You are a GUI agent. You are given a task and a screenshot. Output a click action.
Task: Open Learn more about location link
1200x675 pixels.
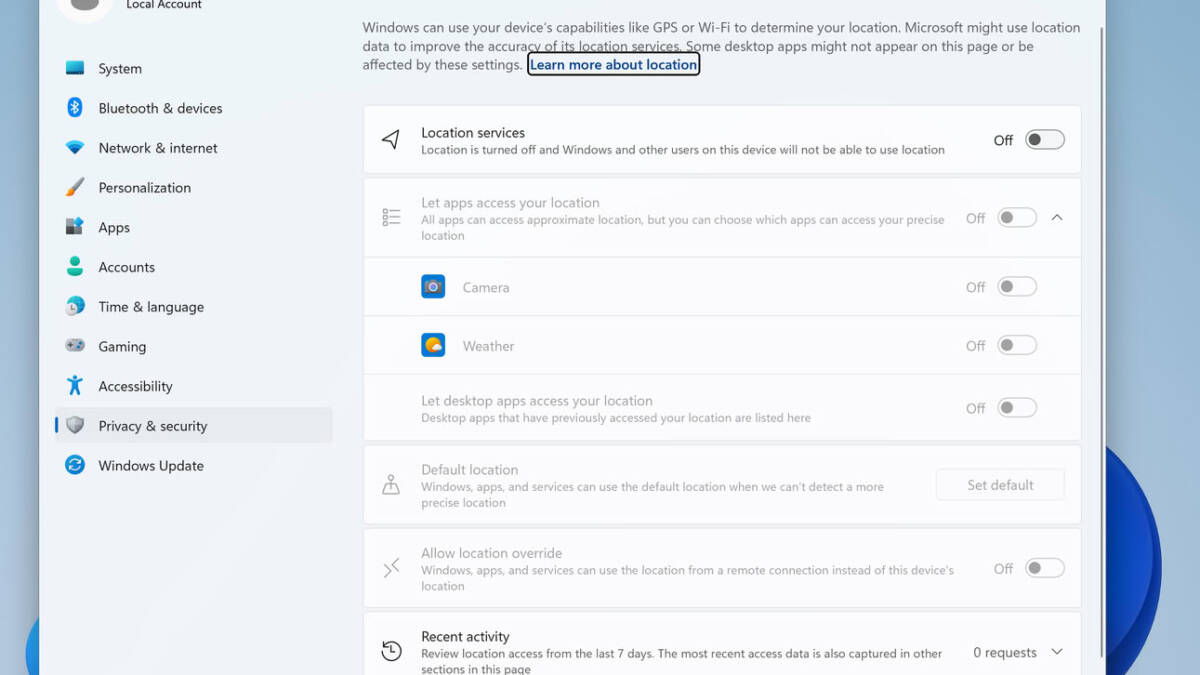click(x=614, y=64)
